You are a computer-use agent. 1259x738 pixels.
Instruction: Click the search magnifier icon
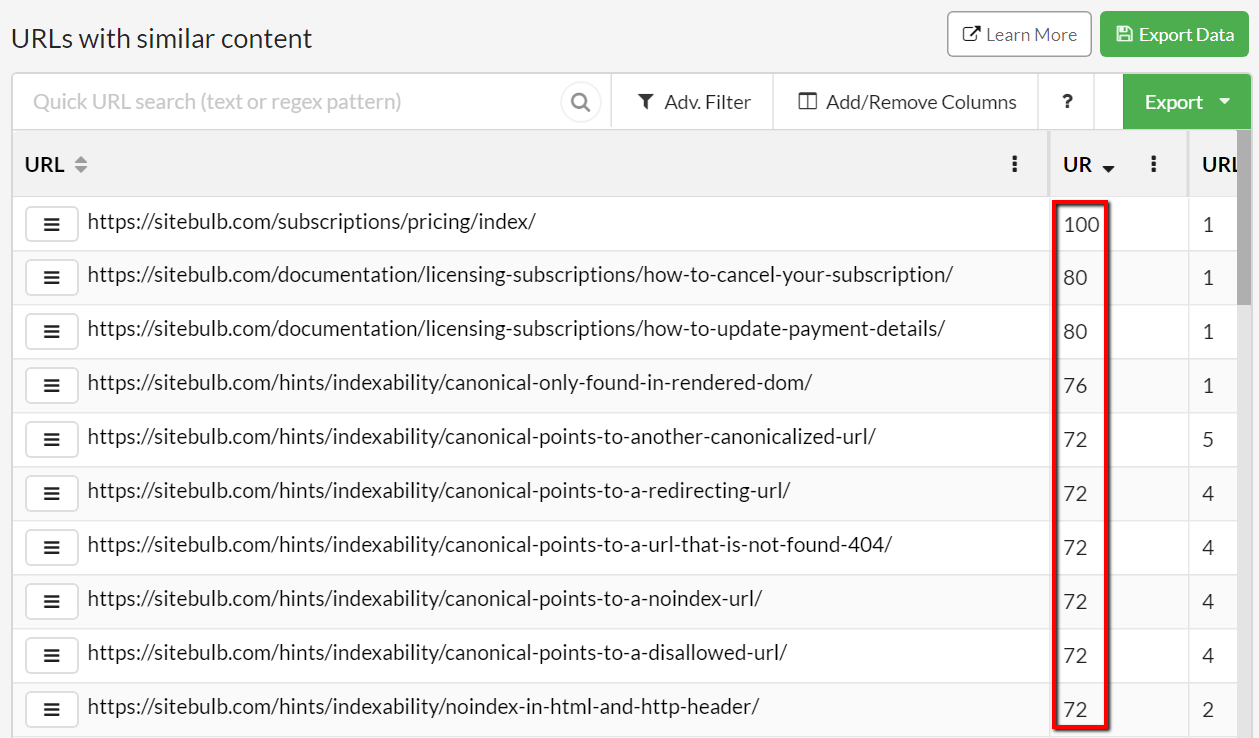[580, 102]
